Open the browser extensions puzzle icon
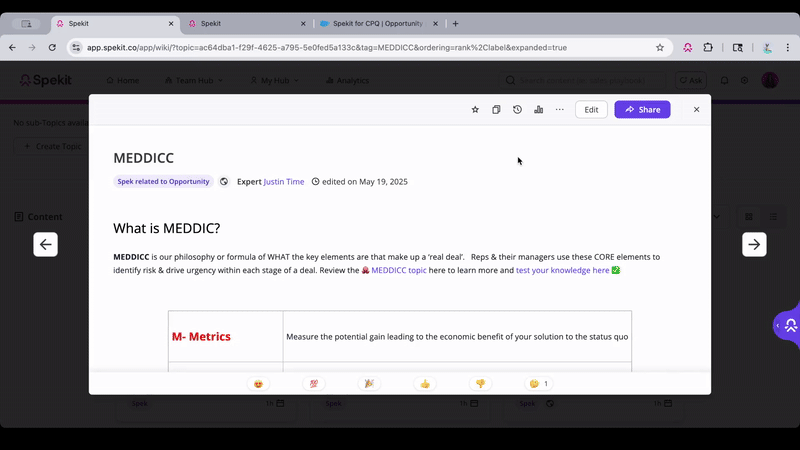 pos(708,47)
